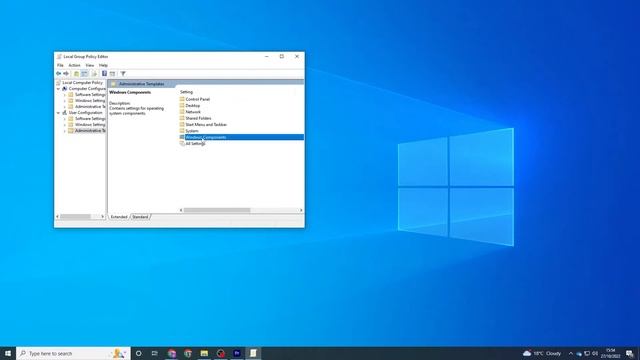640x360 pixels.
Task: Click the Back arrow in the toolbar
Action: click(58, 73)
